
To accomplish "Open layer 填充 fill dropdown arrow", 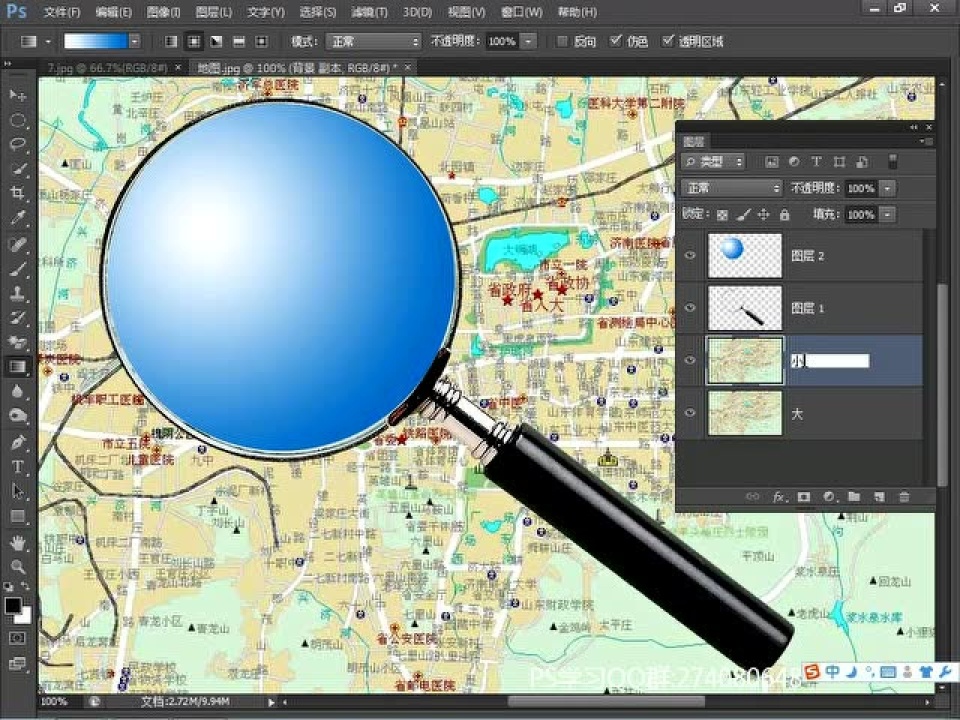I will click(x=887, y=214).
